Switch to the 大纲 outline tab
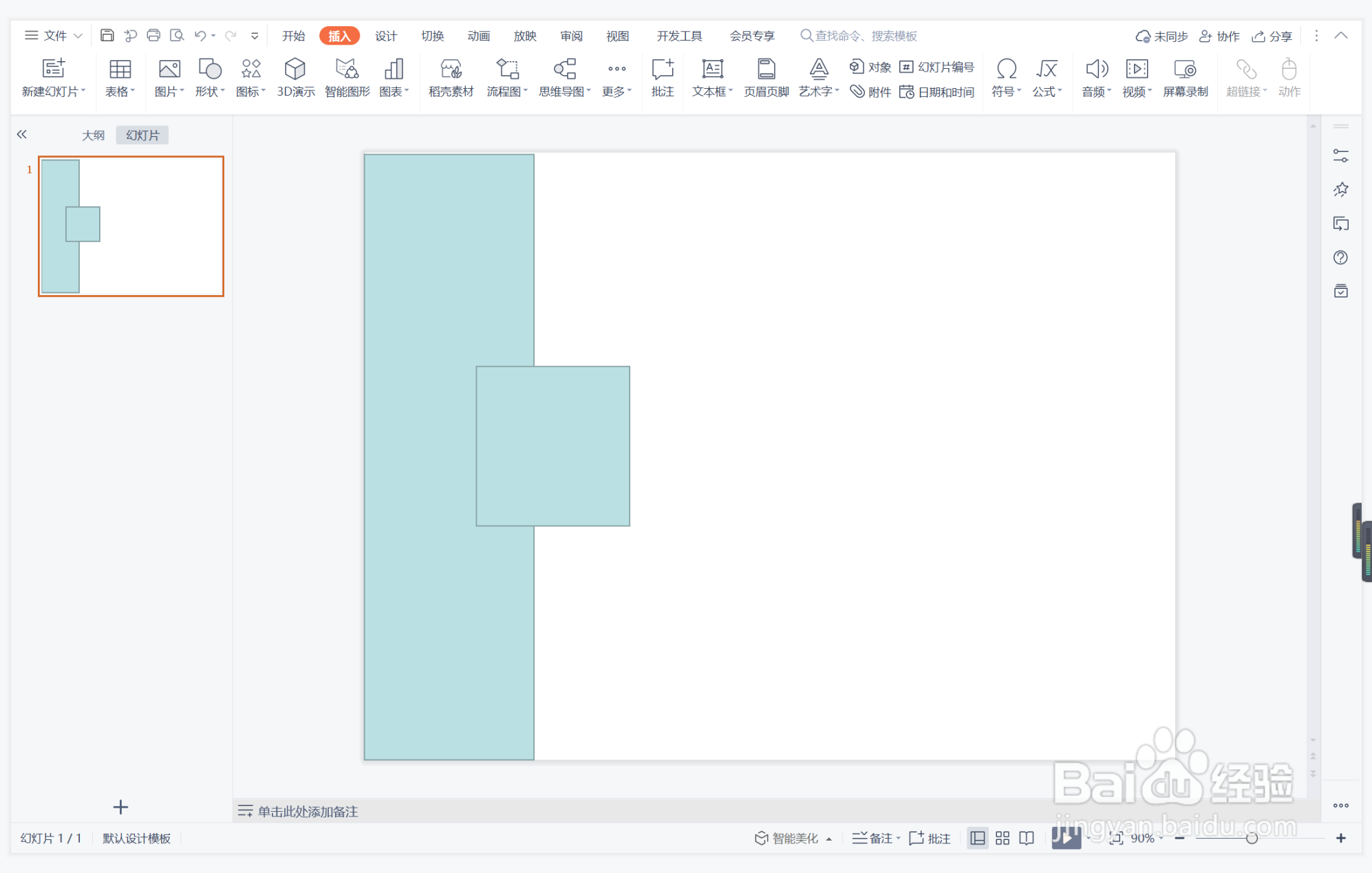Image resolution: width=1372 pixels, height=873 pixels. click(93, 135)
